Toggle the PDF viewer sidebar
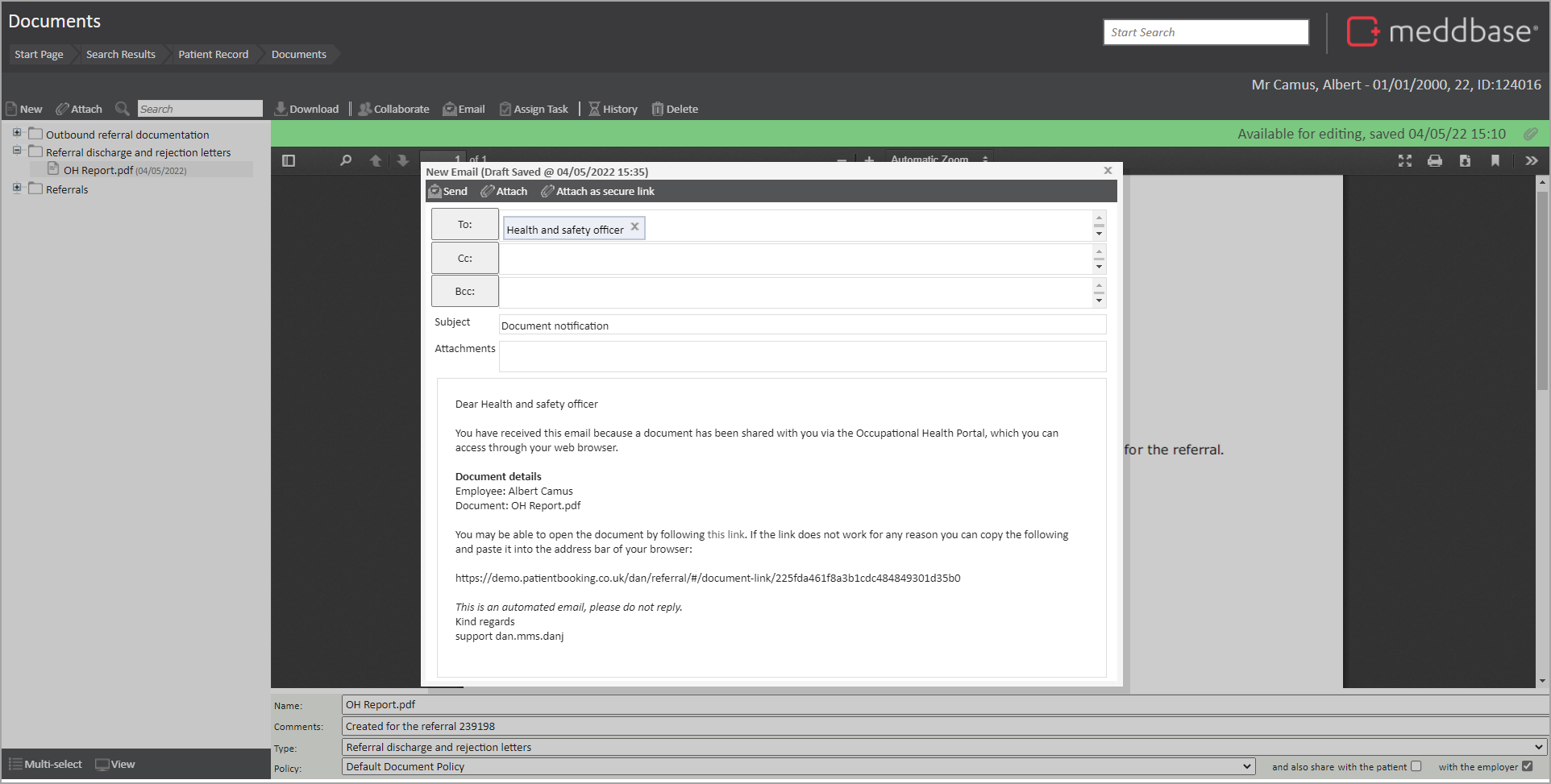Viewport: 1551px width, 784px height. [289, 161]
